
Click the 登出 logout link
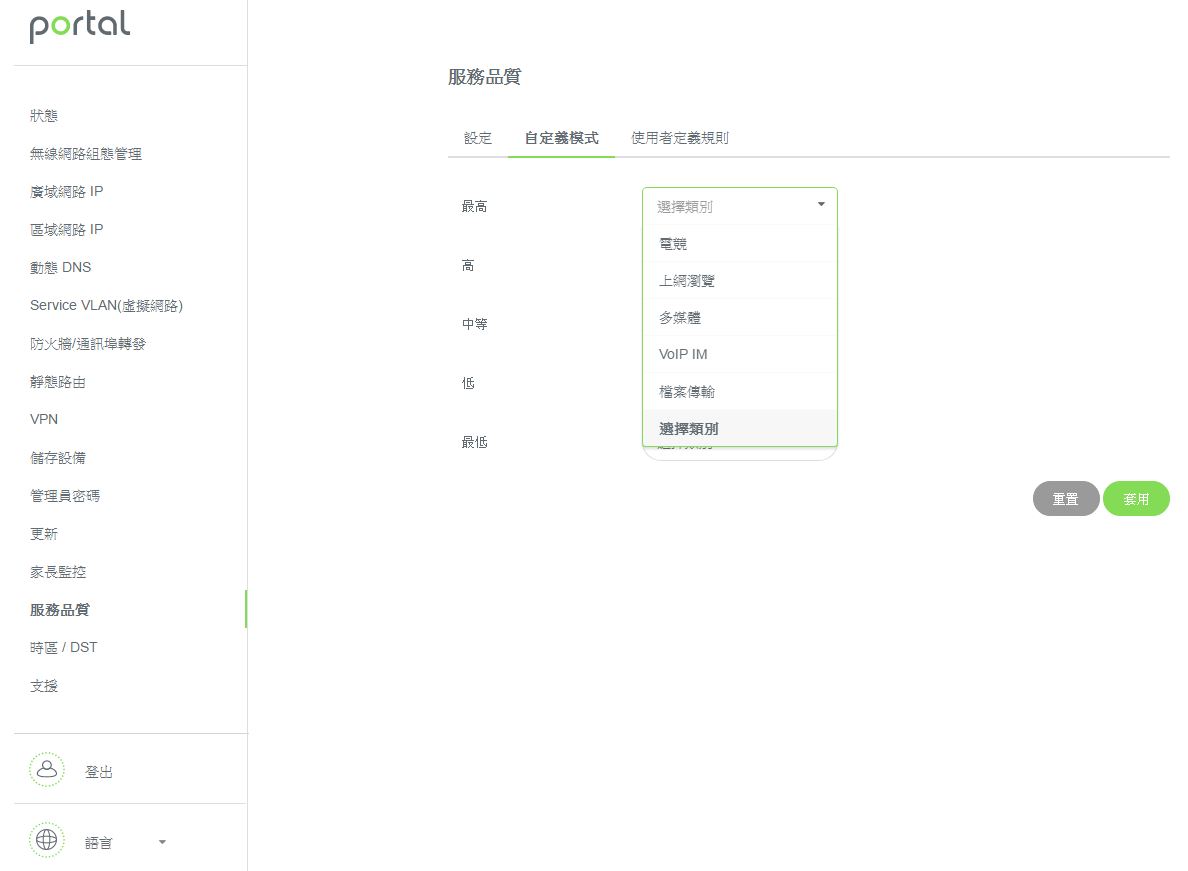(98, 771)
